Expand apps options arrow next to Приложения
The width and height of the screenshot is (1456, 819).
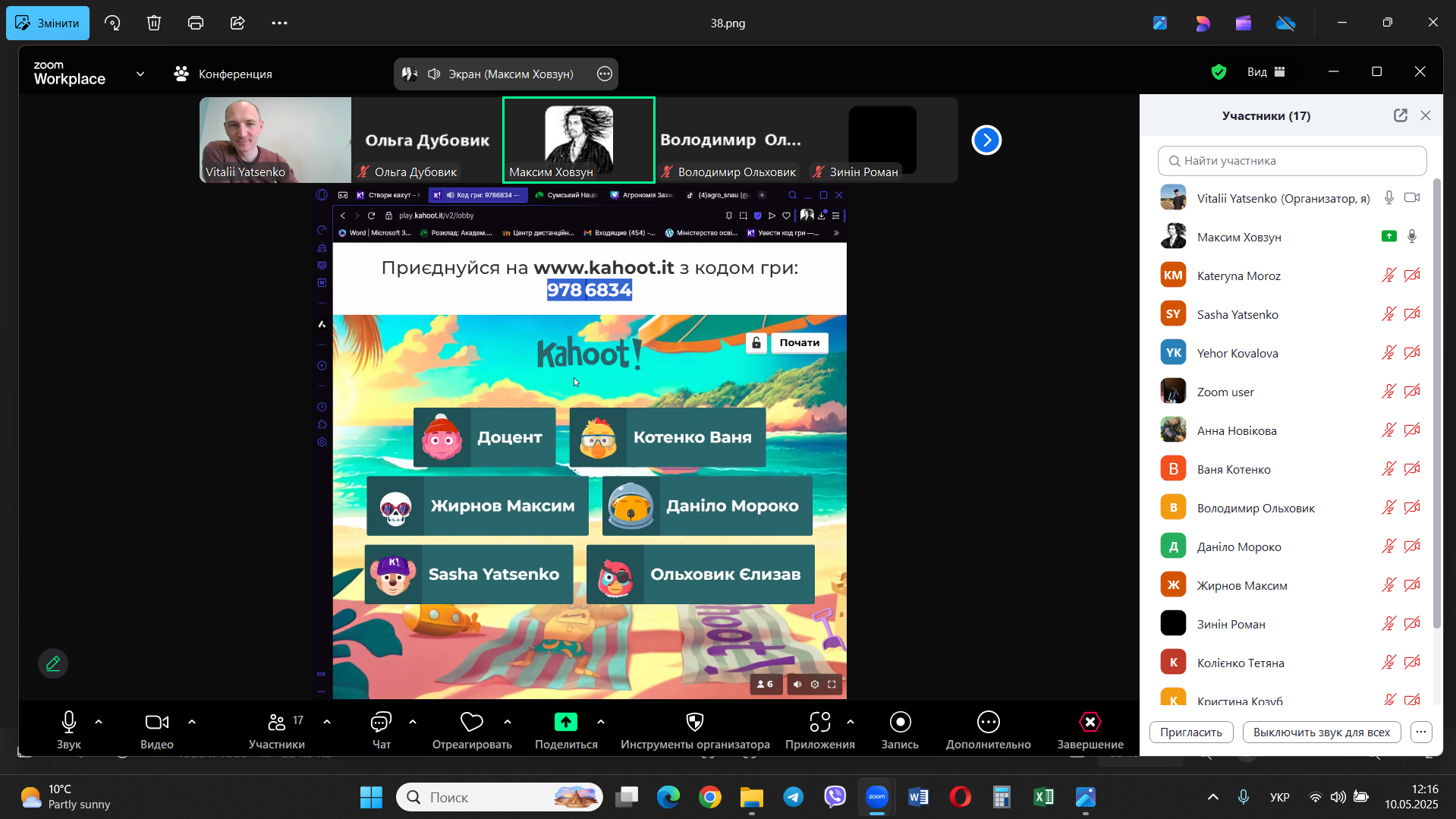click(x=851, y=722)
